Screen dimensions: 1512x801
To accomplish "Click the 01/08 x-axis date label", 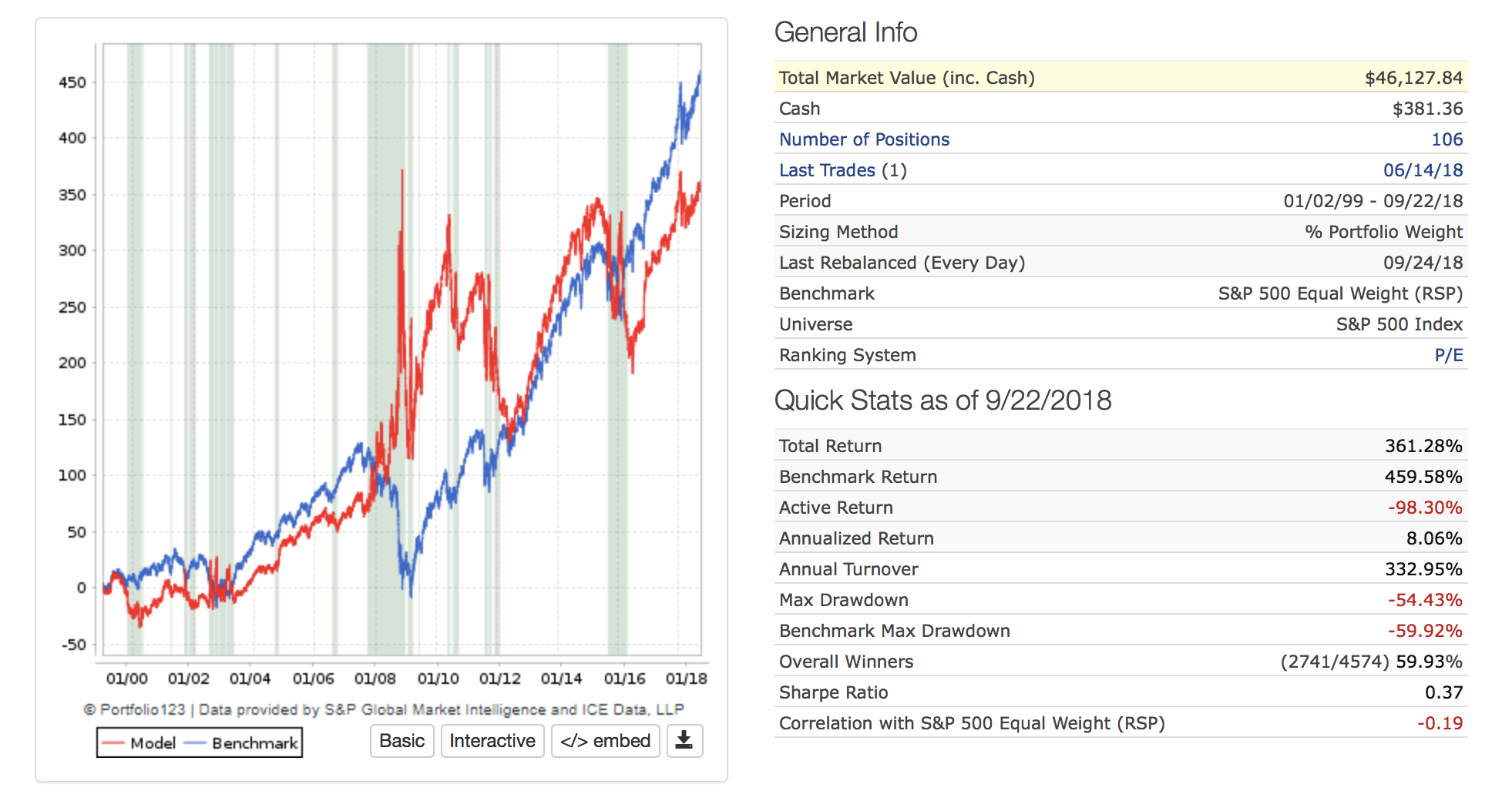I will pos(375,679).
